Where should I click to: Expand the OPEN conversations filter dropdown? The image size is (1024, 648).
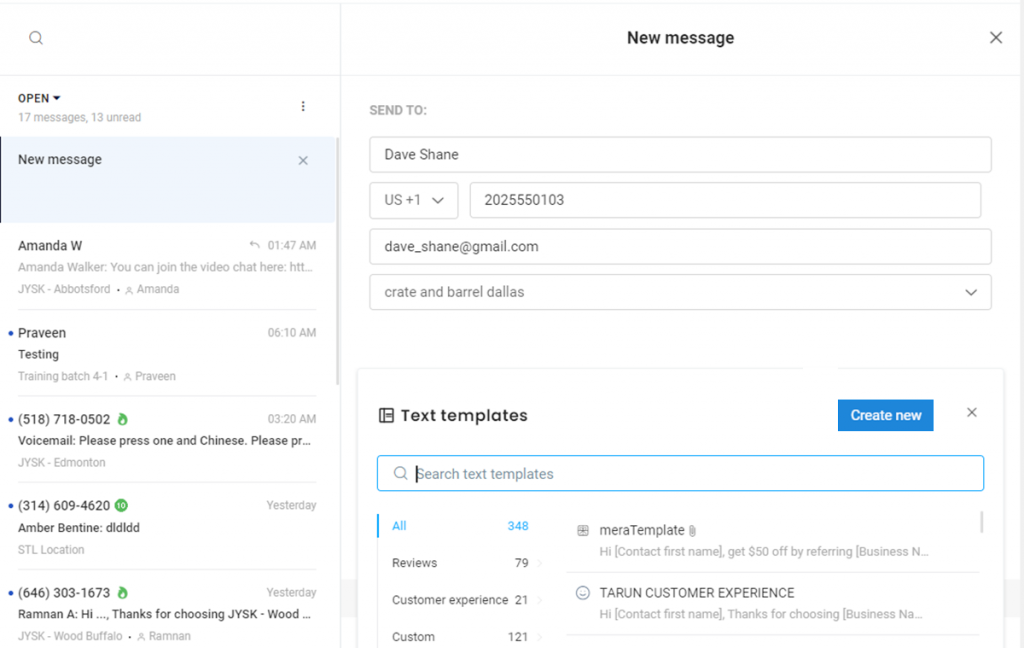coord(40,98)
